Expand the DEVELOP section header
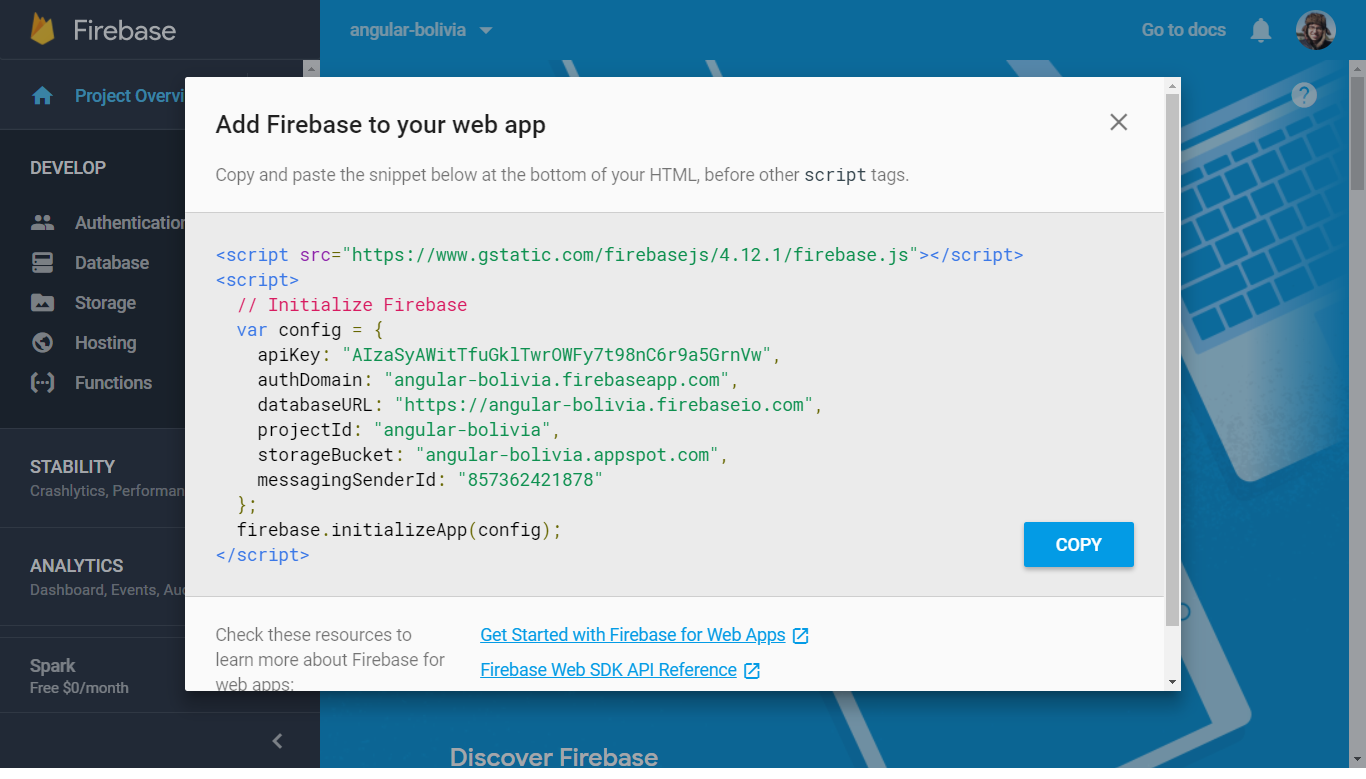The image size is (1366, 779). (68, 168)
